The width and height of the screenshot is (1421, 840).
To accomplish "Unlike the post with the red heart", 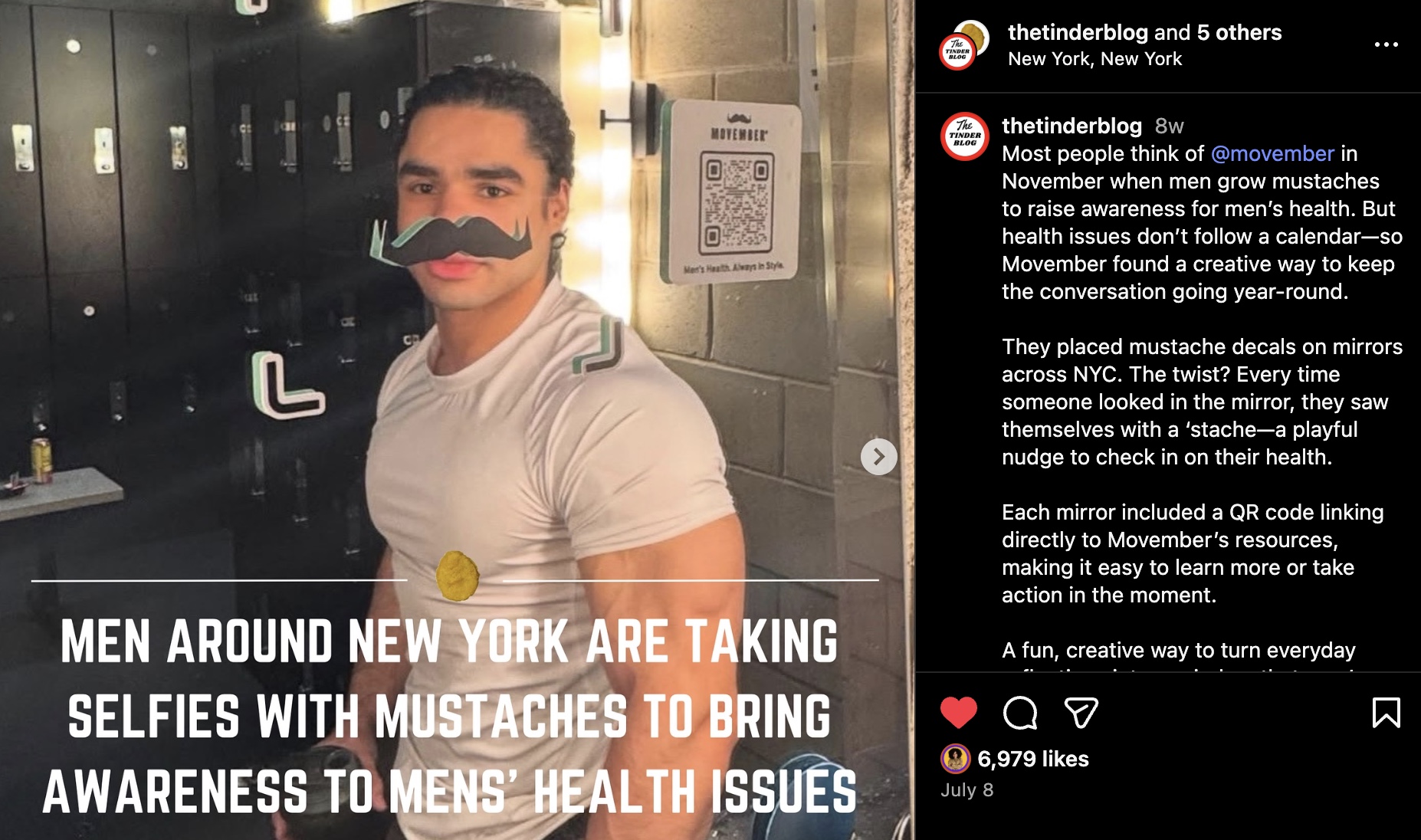I will 958,713.
